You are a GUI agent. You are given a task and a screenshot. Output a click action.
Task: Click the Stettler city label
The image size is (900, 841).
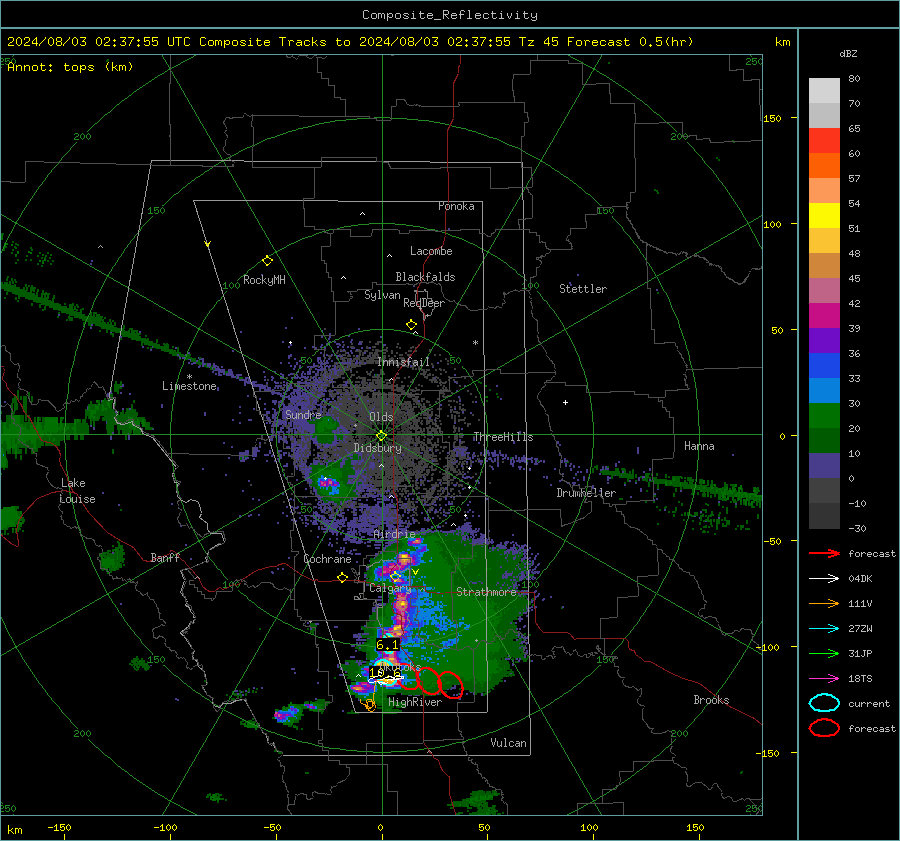[x=583, y=289]
